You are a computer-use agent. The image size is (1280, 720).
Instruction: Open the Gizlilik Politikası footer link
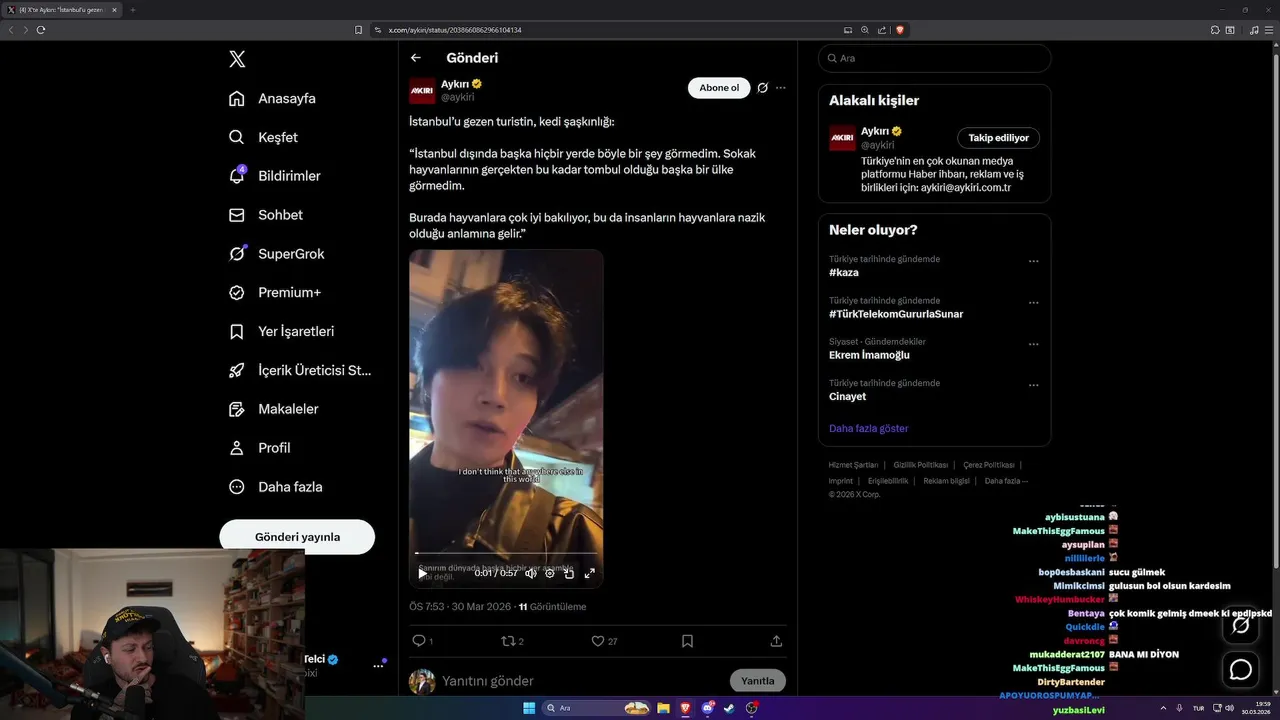(x=921, y=465)
